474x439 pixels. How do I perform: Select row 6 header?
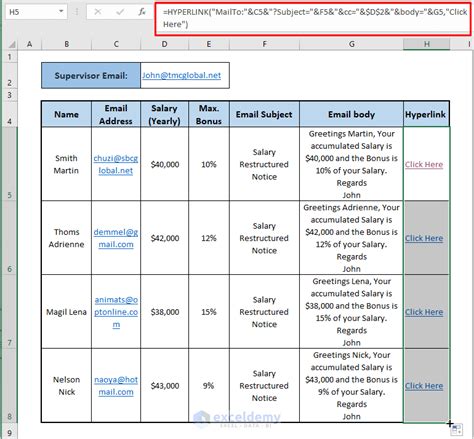tap(9, 238)
